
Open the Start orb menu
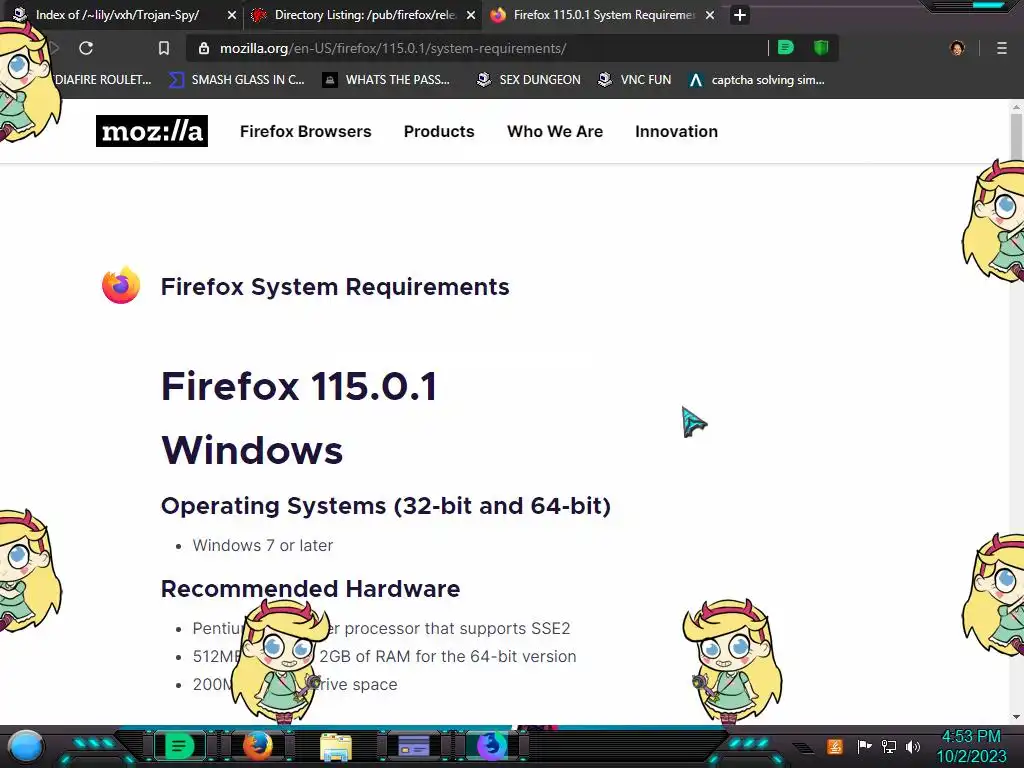[26, 746]
